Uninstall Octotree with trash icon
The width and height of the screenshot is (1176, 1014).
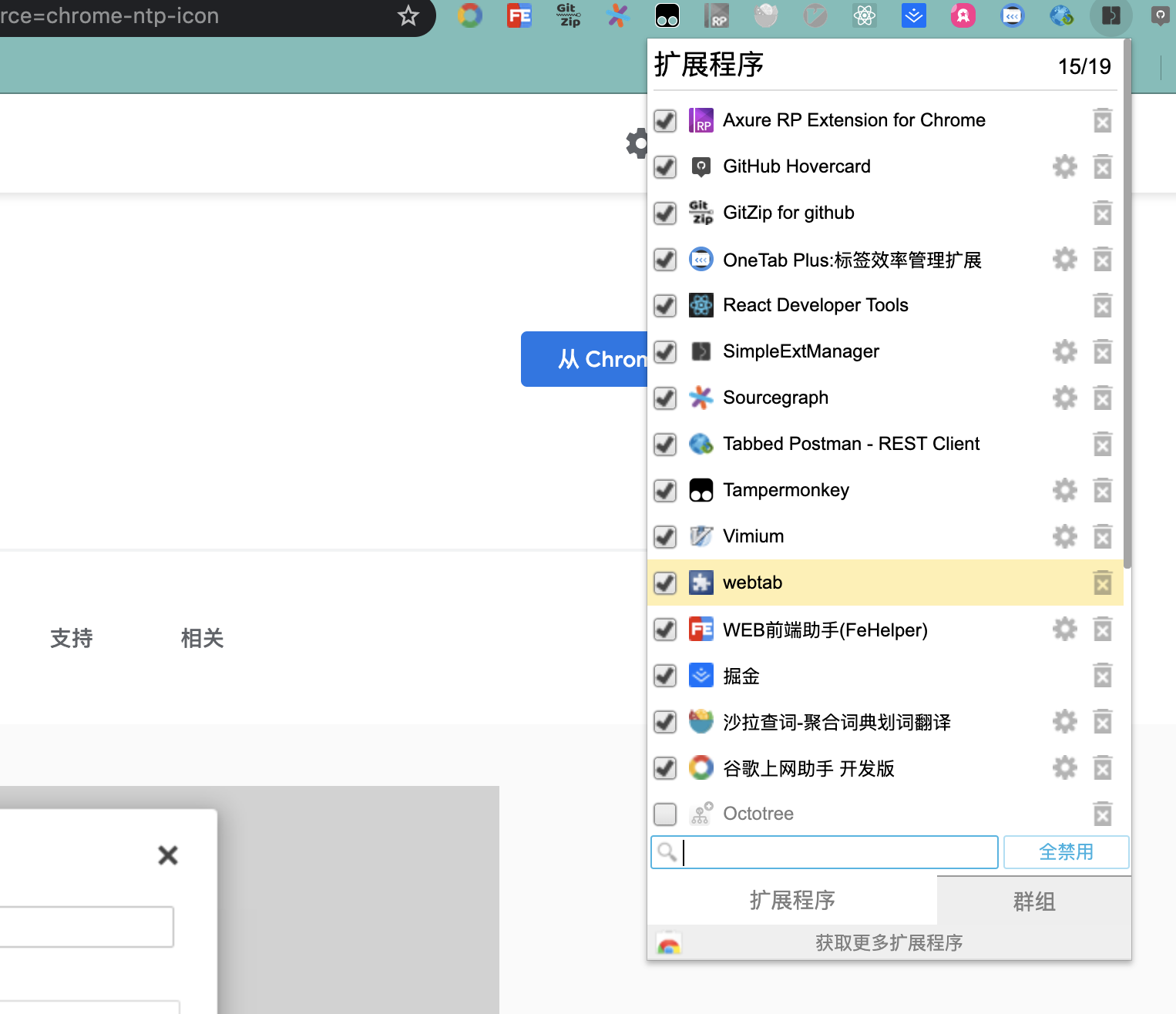[1103, 814]
